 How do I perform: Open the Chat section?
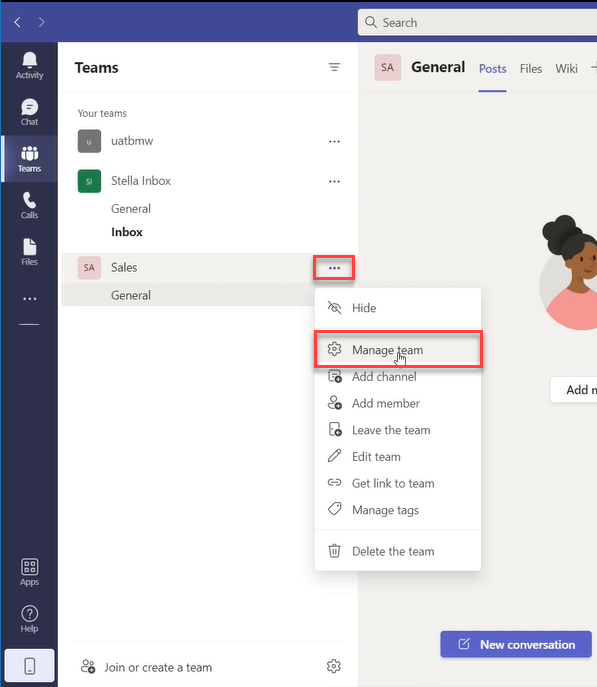(x=29, y=112)
